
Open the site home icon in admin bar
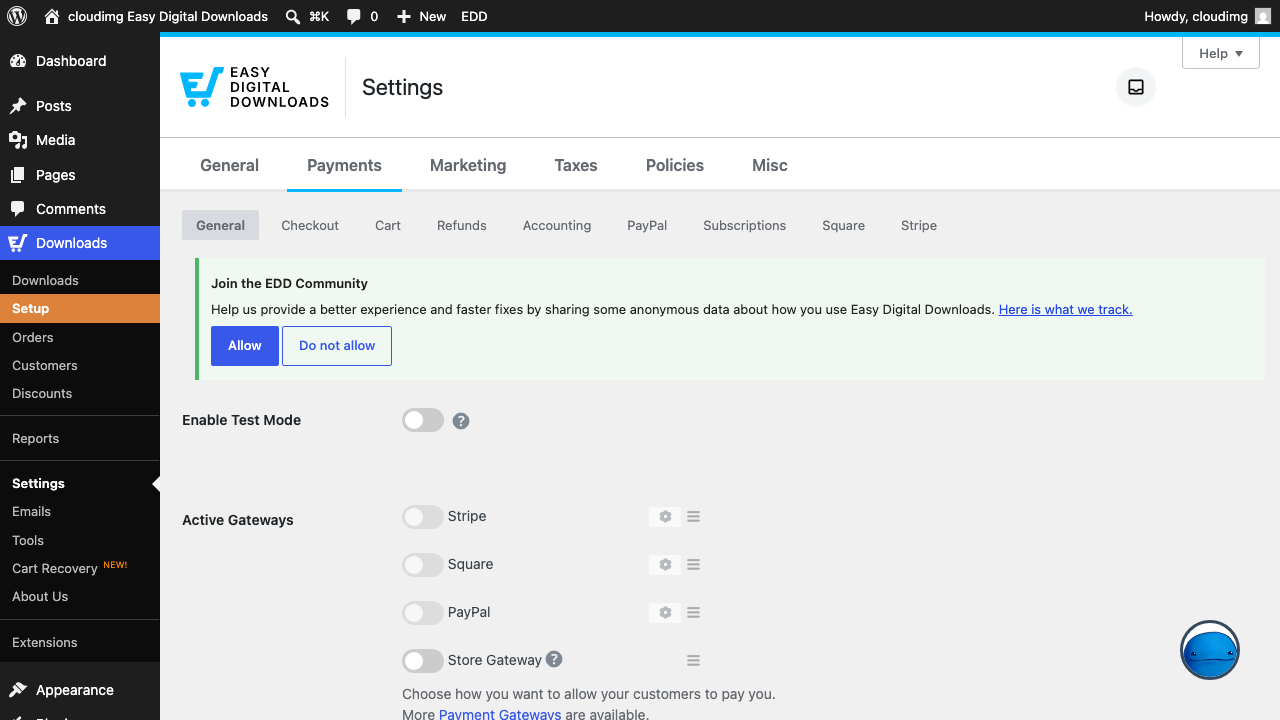point(52,16)
